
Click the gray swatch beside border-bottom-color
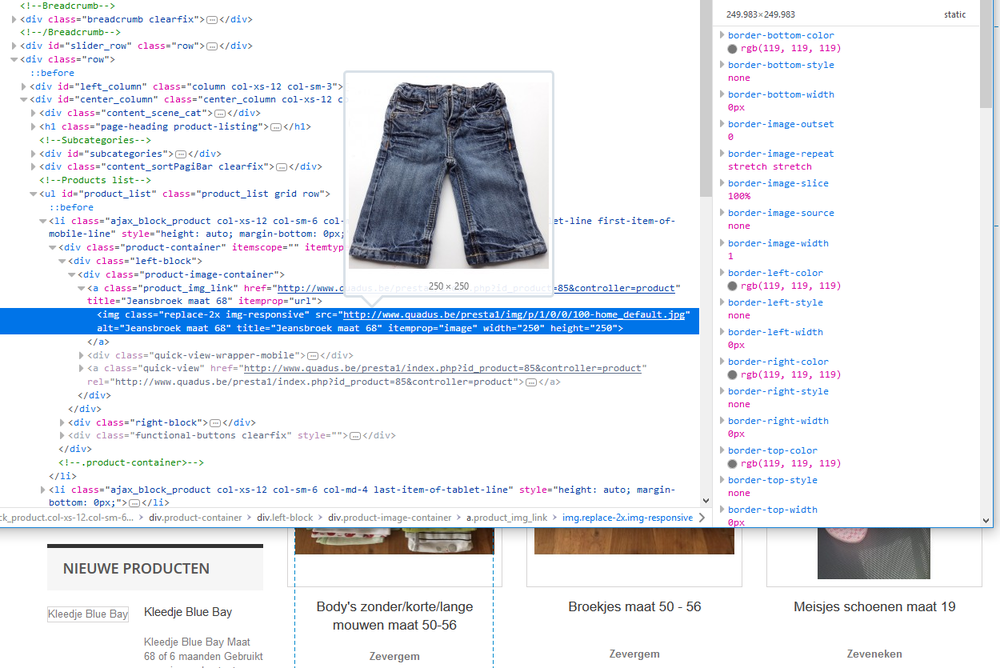coord(731,47)
